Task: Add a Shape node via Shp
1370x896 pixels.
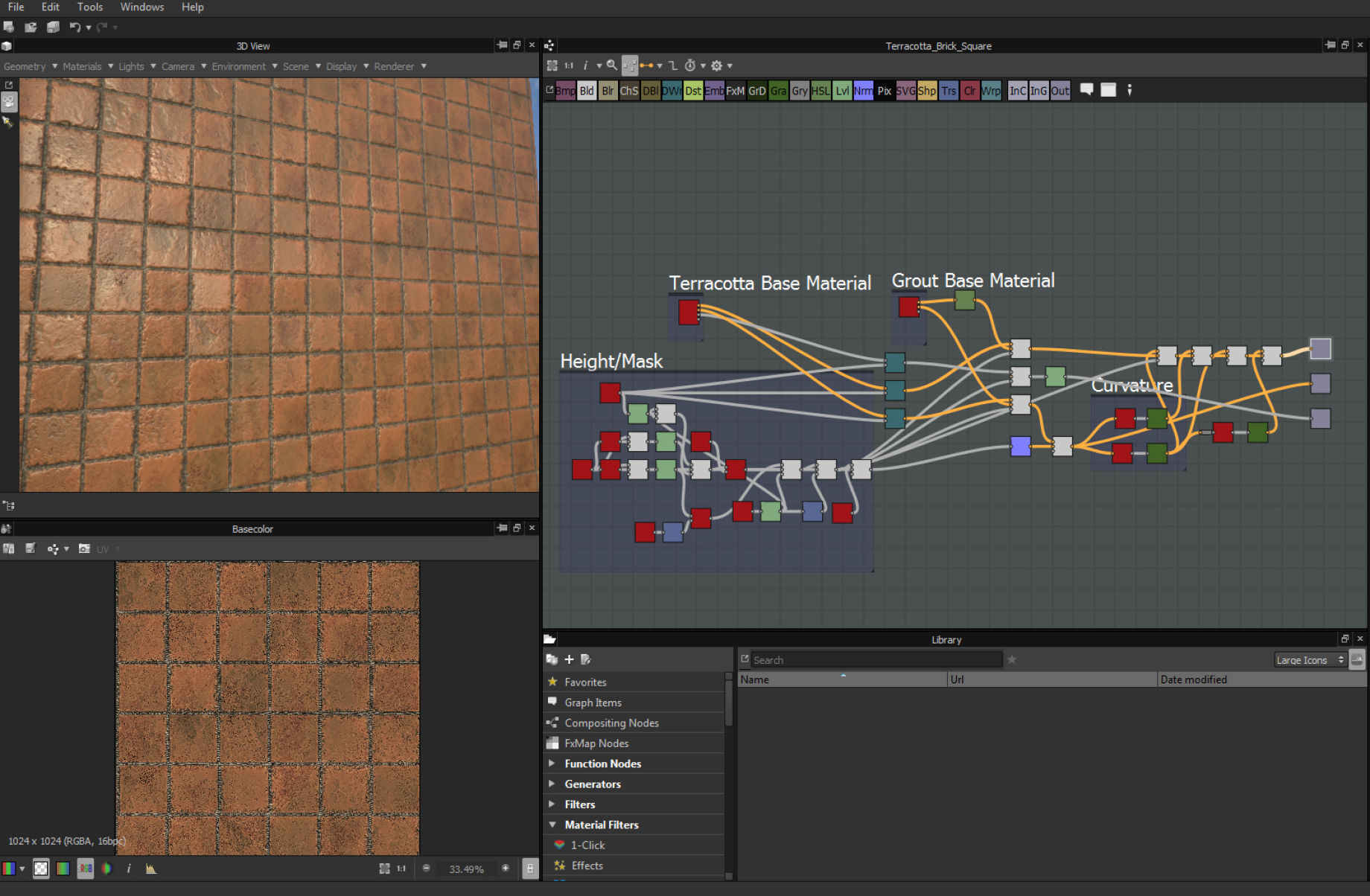Action: coord(927,91)
